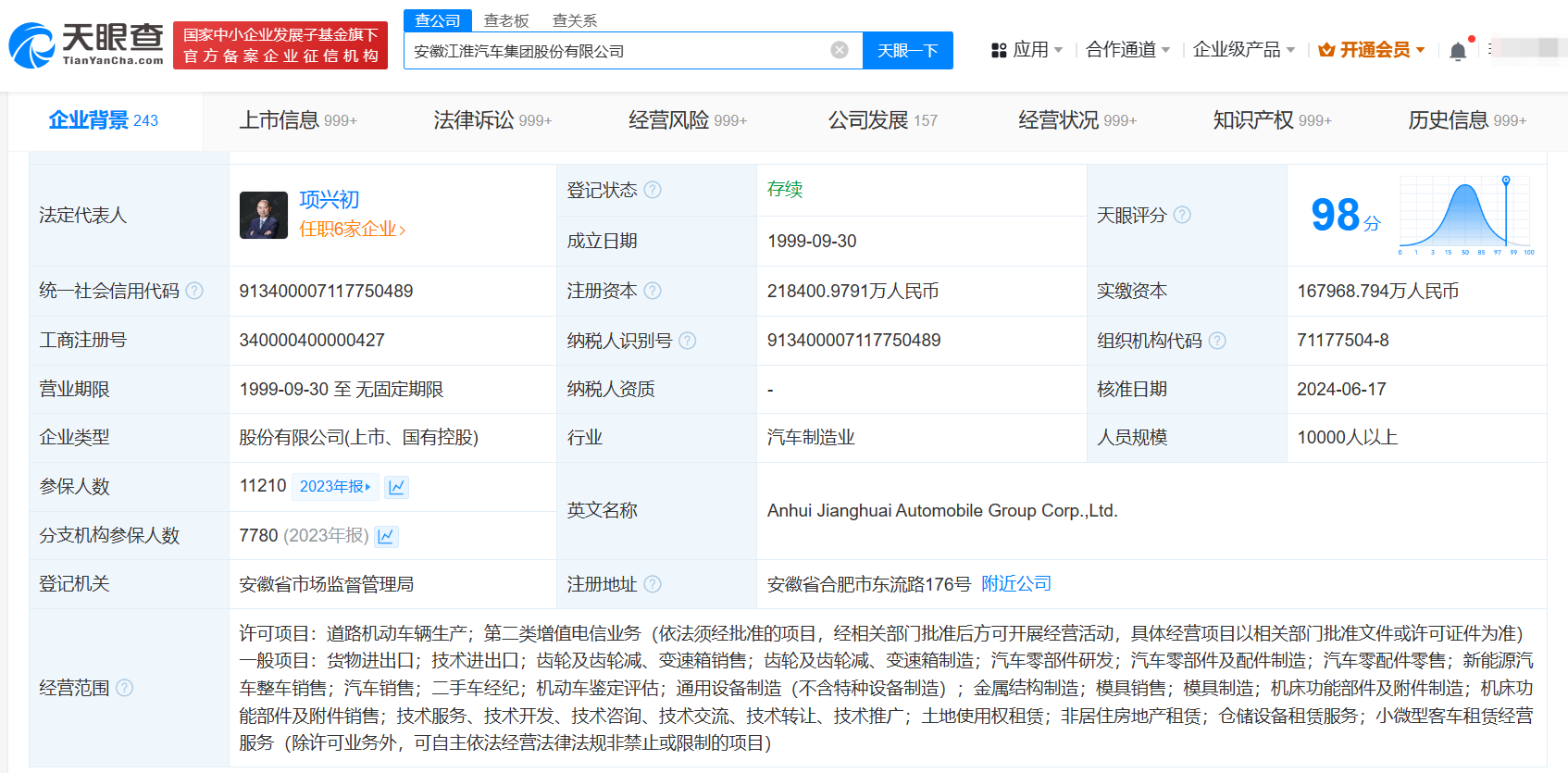Viewport: 1568px width, 773px height.
Task: Click the paid-in capital 167968.794万人民币
Action: coord(1377,291)
